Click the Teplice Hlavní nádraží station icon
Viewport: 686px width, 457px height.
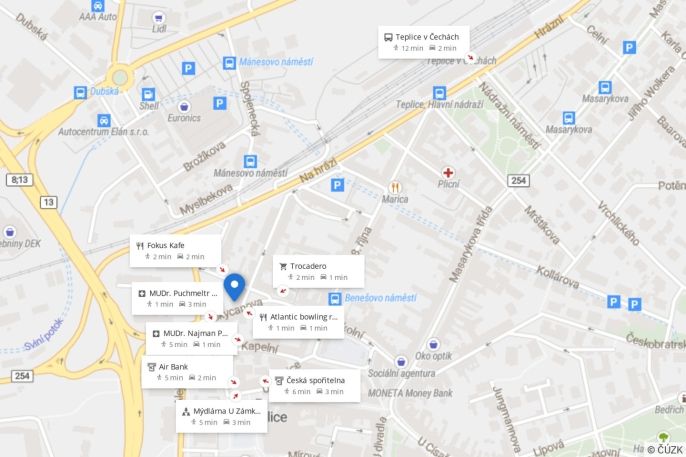[x=439, y=93]
